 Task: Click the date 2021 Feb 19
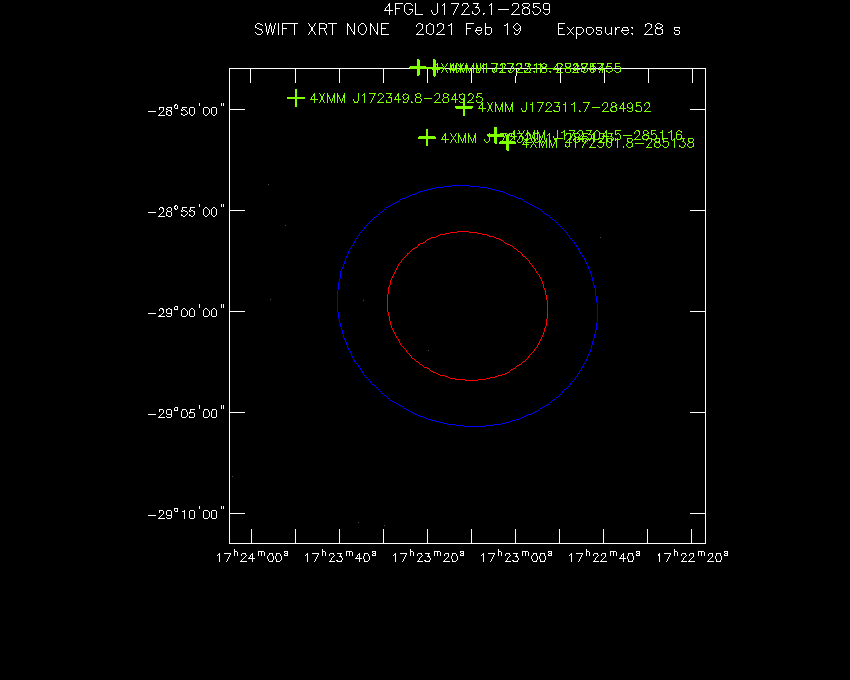[468, 29]
